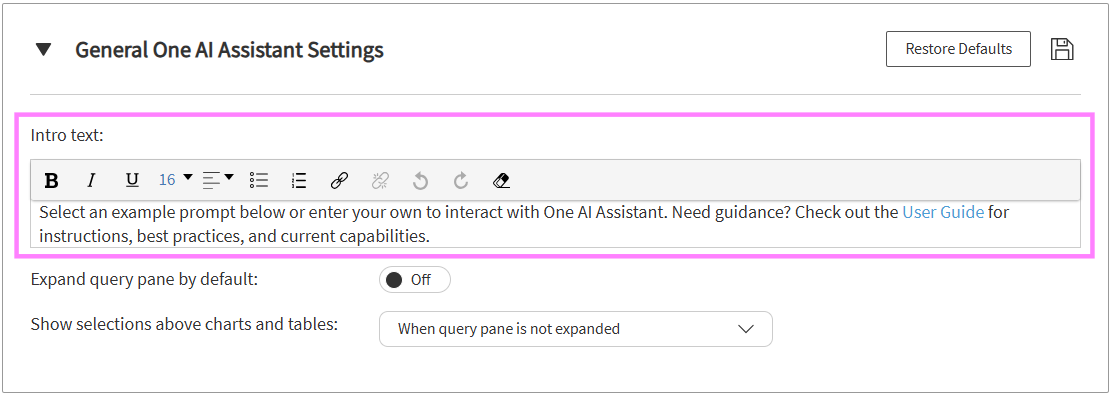
Task: Save settings with the floppy disk icon
Action: [x=1061, y=50]
